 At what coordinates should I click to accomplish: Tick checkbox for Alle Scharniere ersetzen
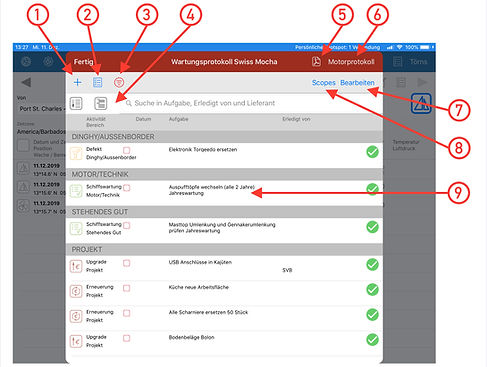tap(126, 313)
